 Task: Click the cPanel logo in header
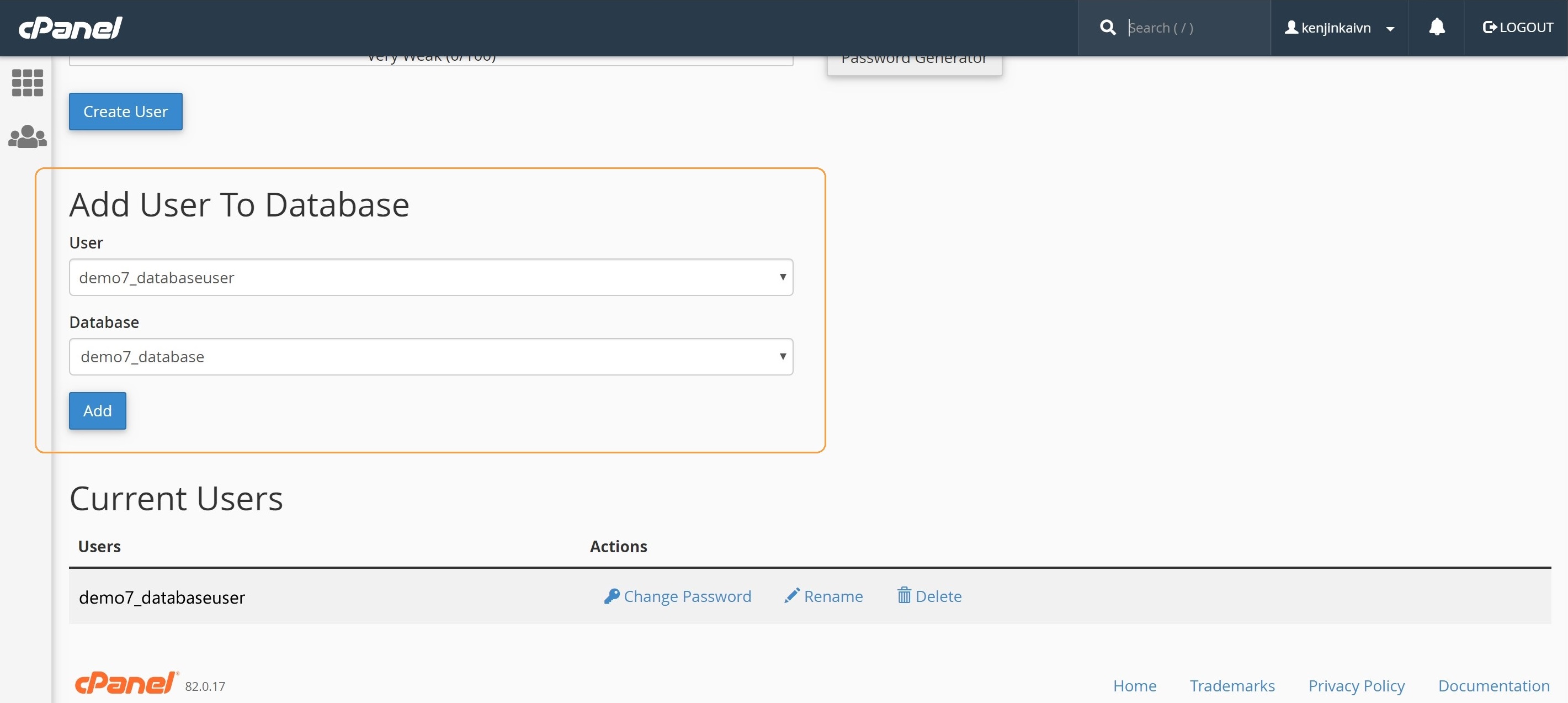click(70, 28)
